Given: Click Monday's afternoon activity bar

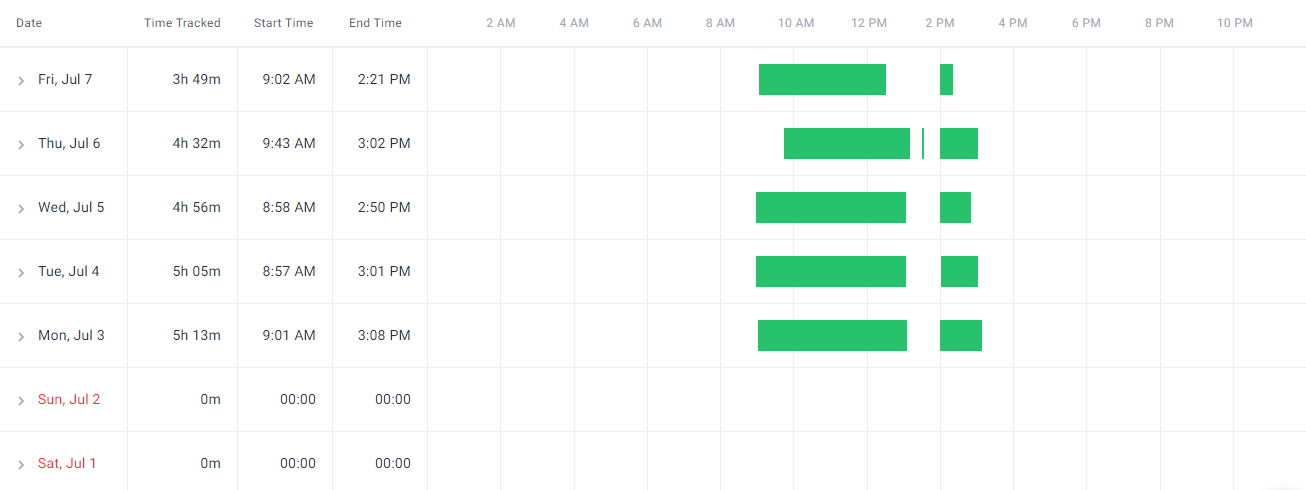Looking at the screenshot, I should pyautogui.click(x=961, y=335).
